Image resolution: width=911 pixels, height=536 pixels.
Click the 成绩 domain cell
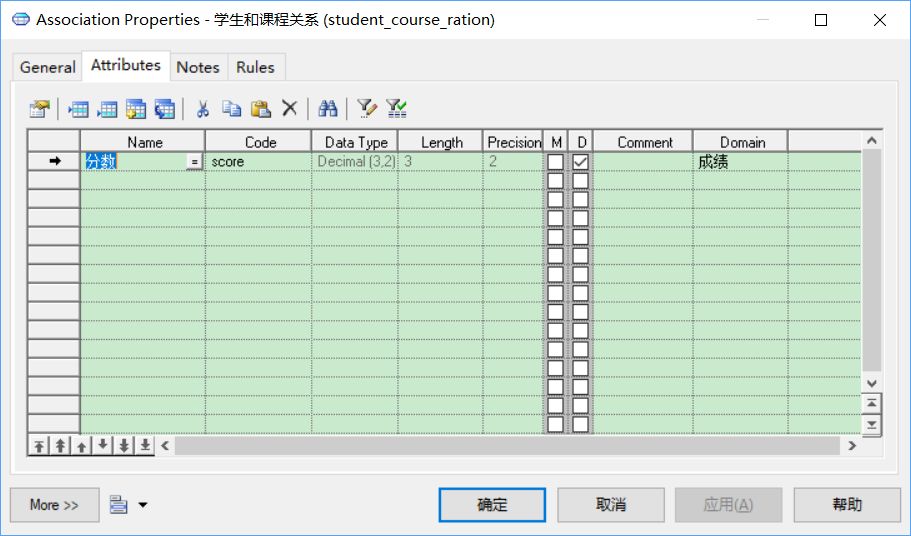click(741, 161)
